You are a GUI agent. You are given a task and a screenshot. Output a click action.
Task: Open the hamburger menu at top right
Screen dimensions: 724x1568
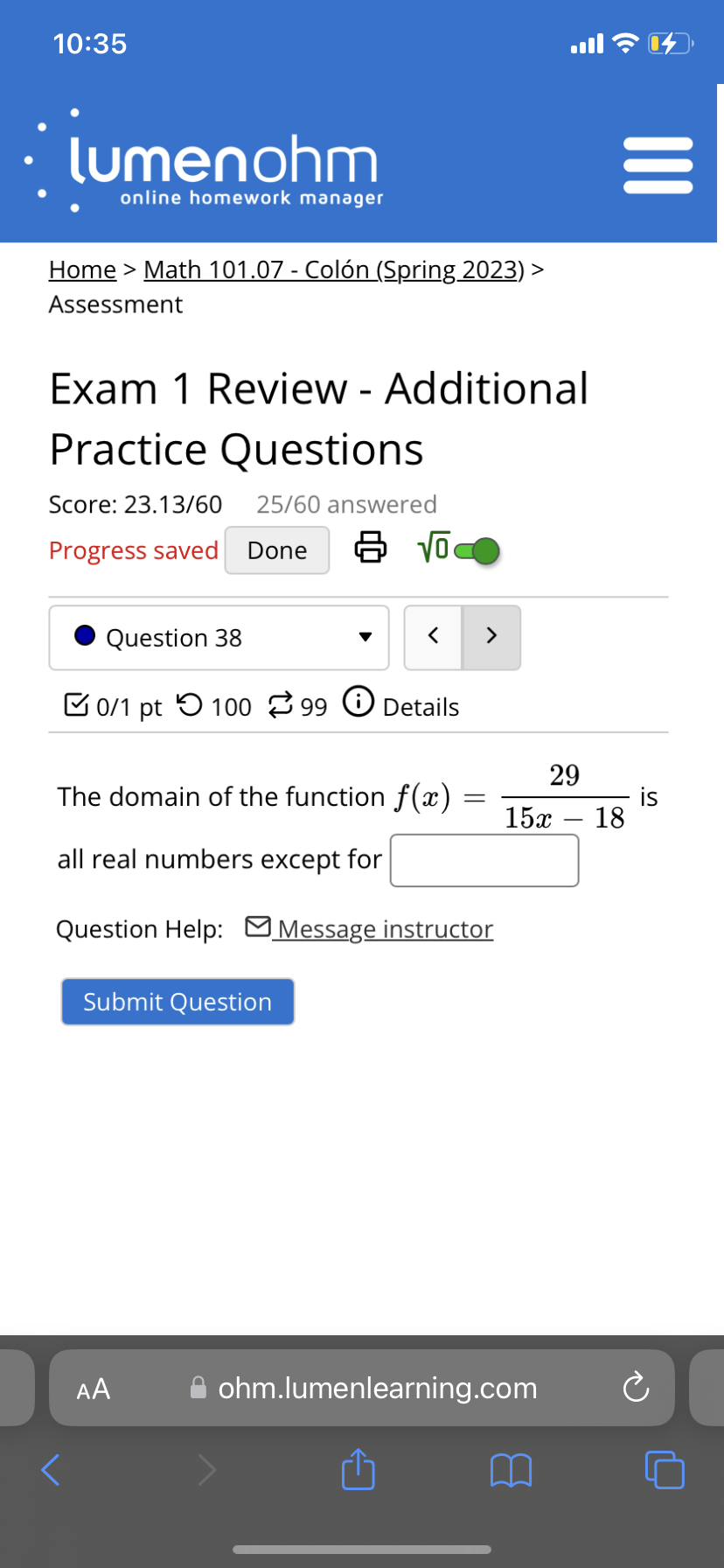point(658,163)
